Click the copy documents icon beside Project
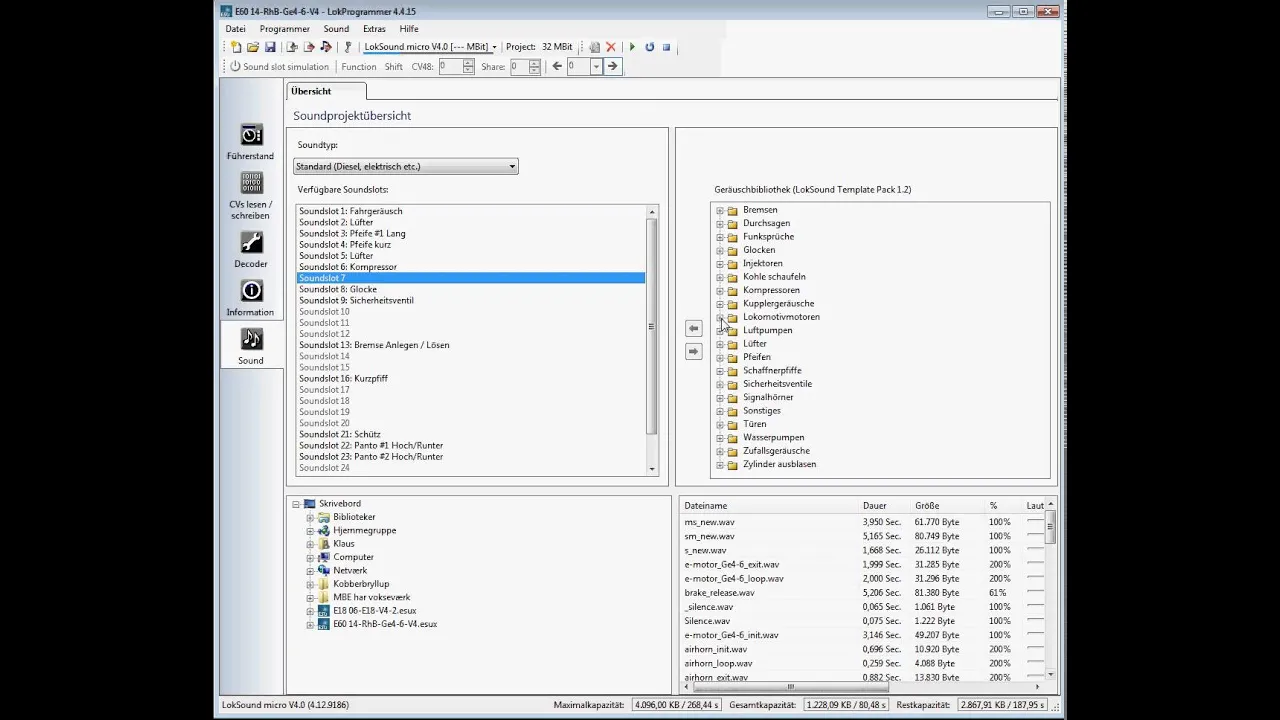The width and height of the screenshot is (1280, 720). pyautogui.click(x=594, y=47)
